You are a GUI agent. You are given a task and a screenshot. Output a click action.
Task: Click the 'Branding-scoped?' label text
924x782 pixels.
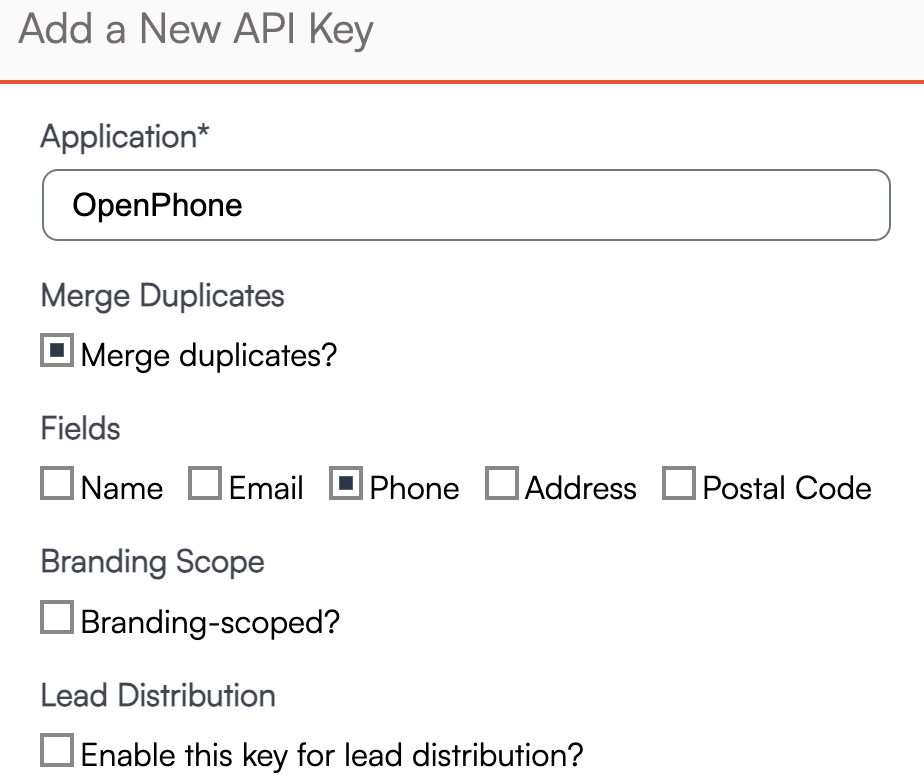pyautogui.click(x=210, y=622)
